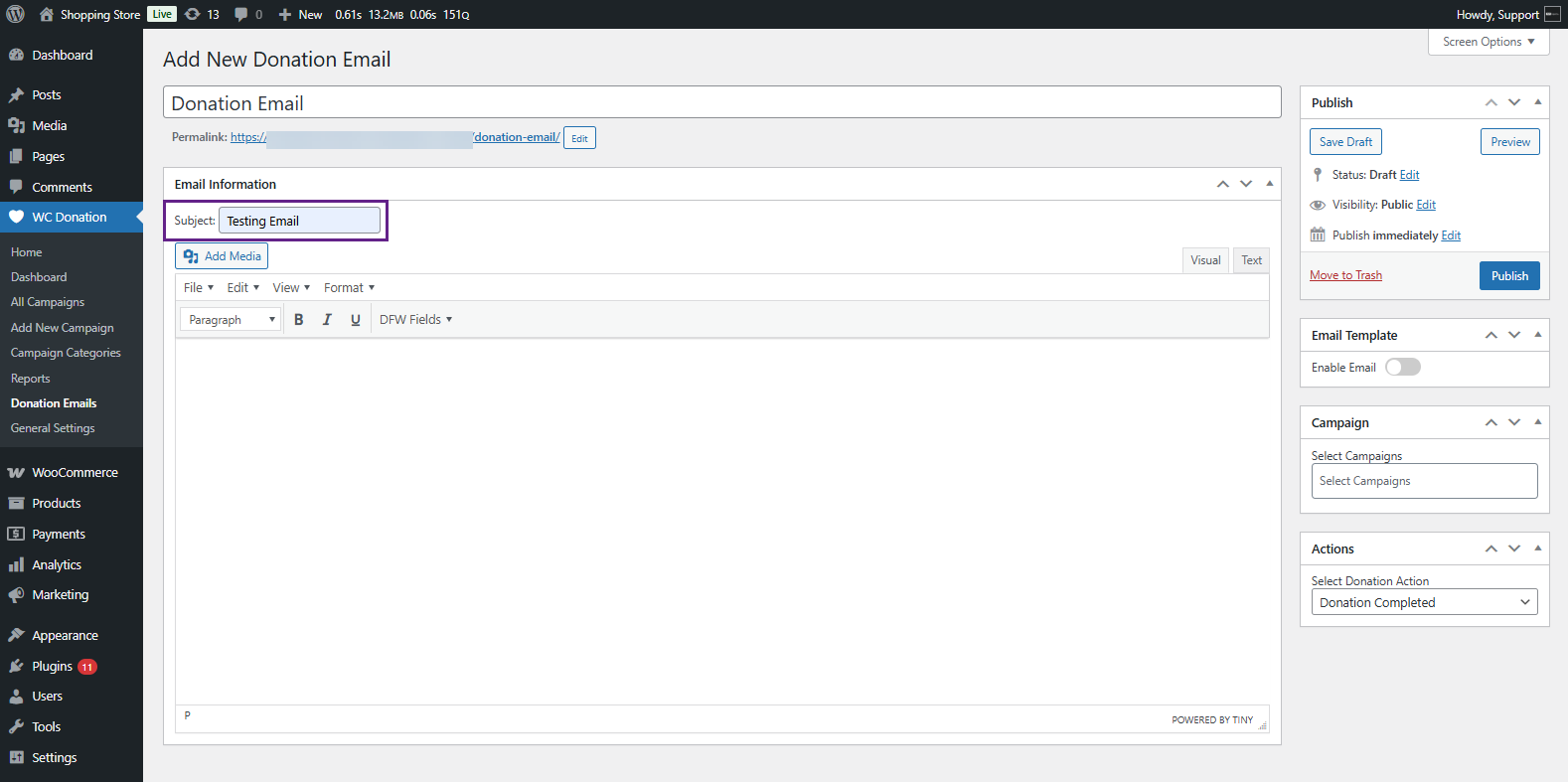
Task: Open the WordPress logo menu
Action: (x=16, y=14)
